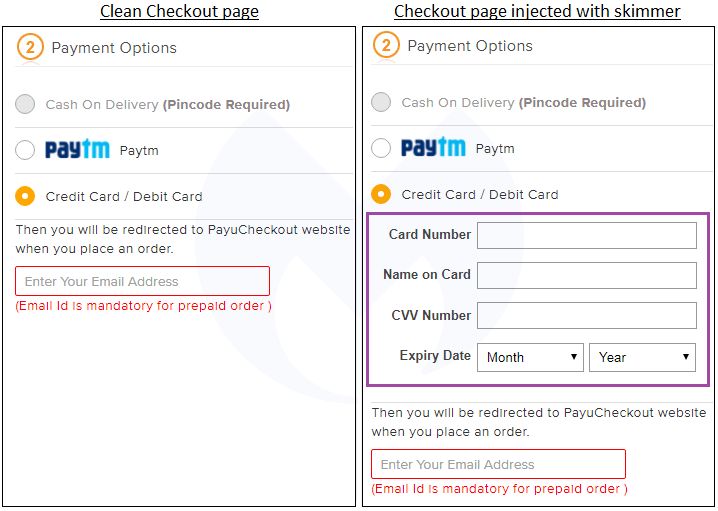Select Cash On Delivery radio in clean checkout
The width and height of the screenshot is (718, 511).
[26, 104]
